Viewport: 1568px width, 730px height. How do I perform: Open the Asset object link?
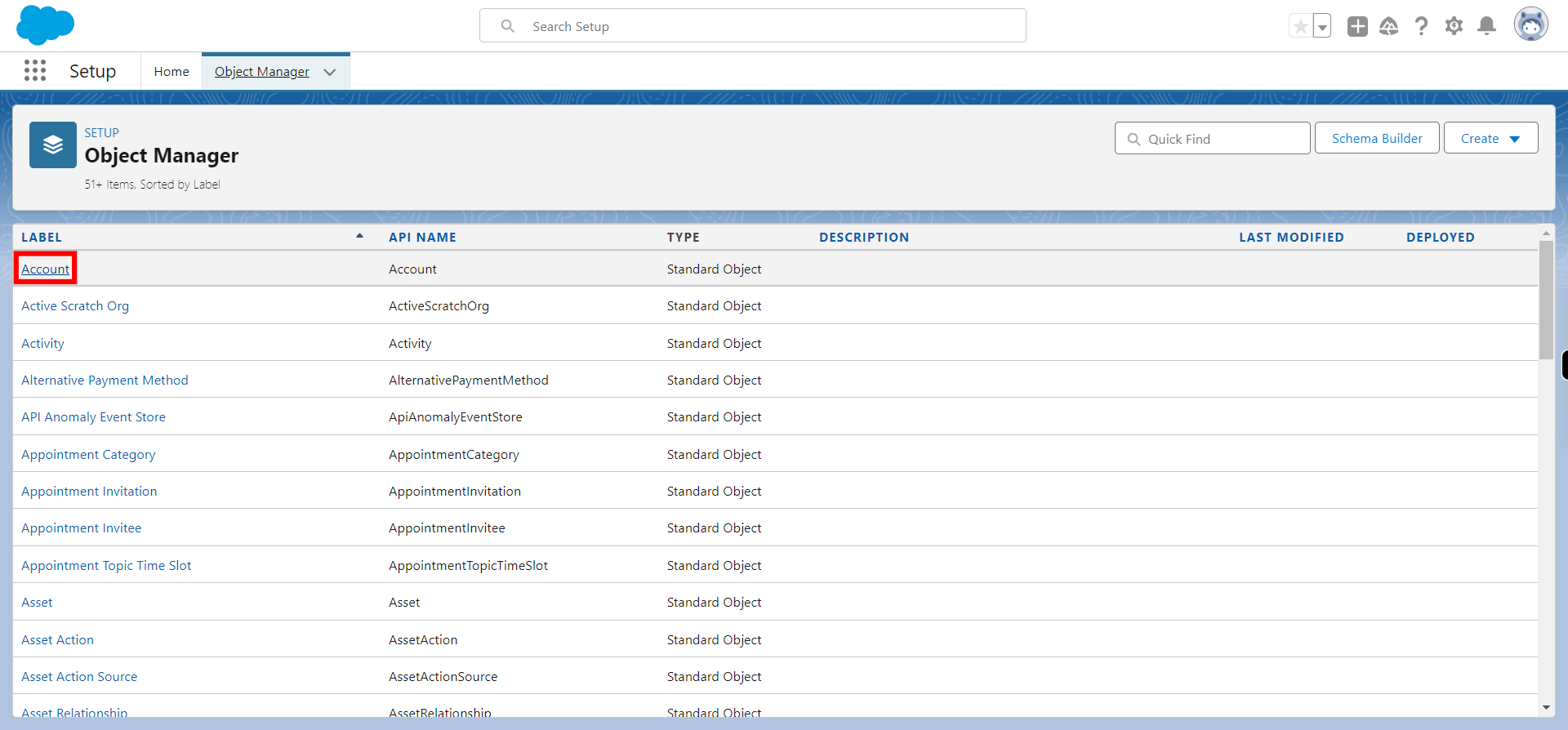pos(37,603)
